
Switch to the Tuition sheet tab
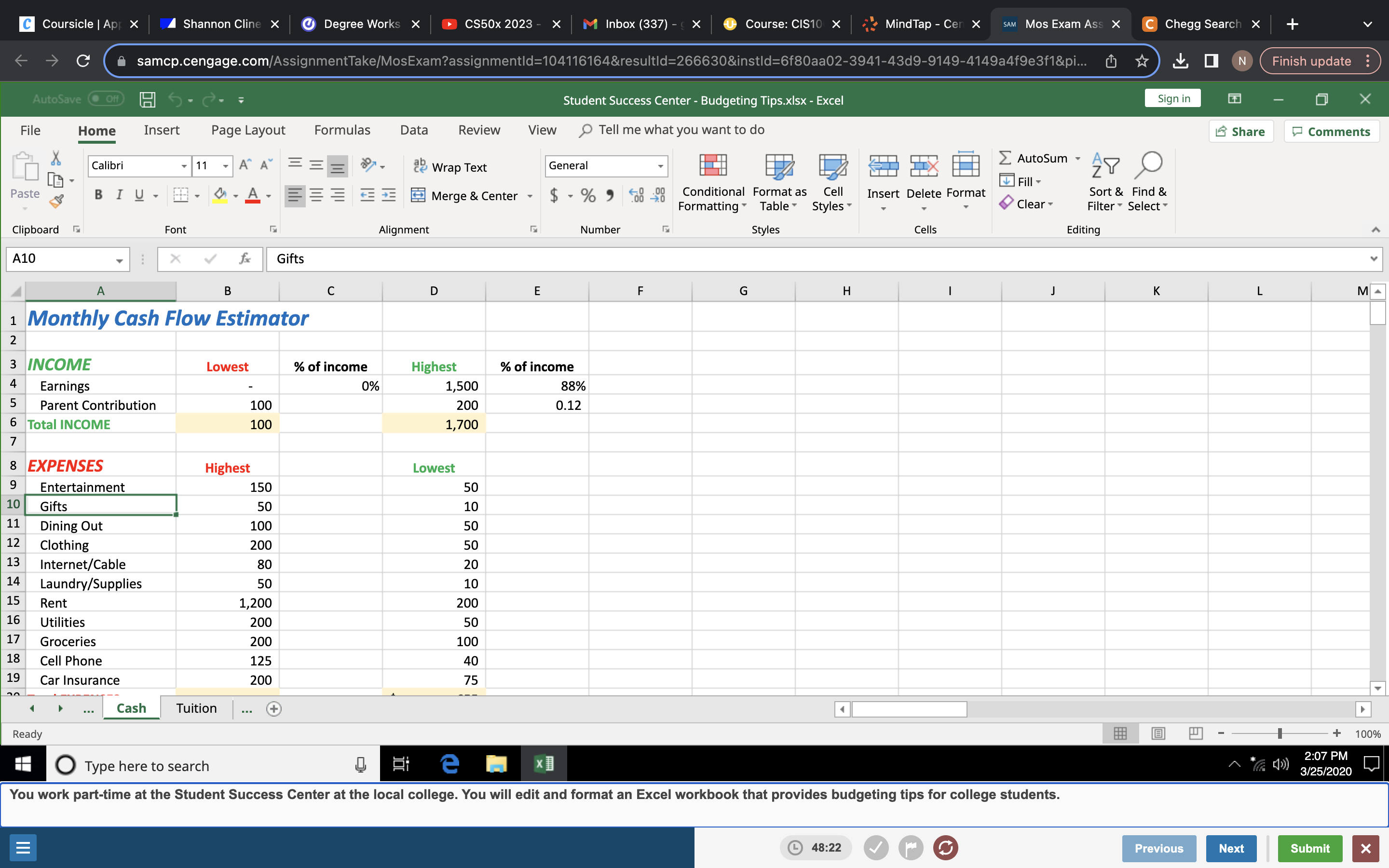coord(196,708)
